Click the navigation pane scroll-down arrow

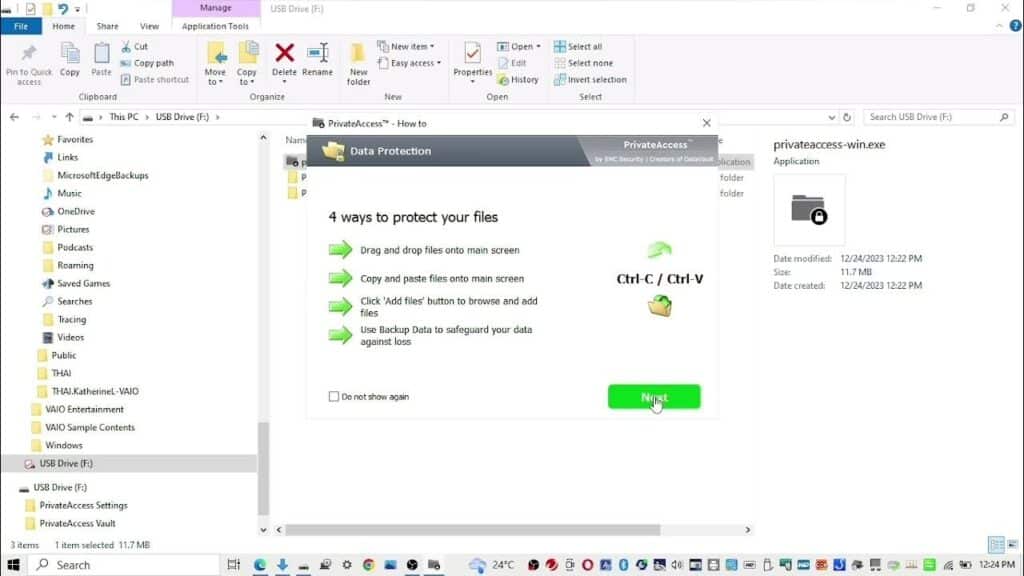(x=263, y=530)
